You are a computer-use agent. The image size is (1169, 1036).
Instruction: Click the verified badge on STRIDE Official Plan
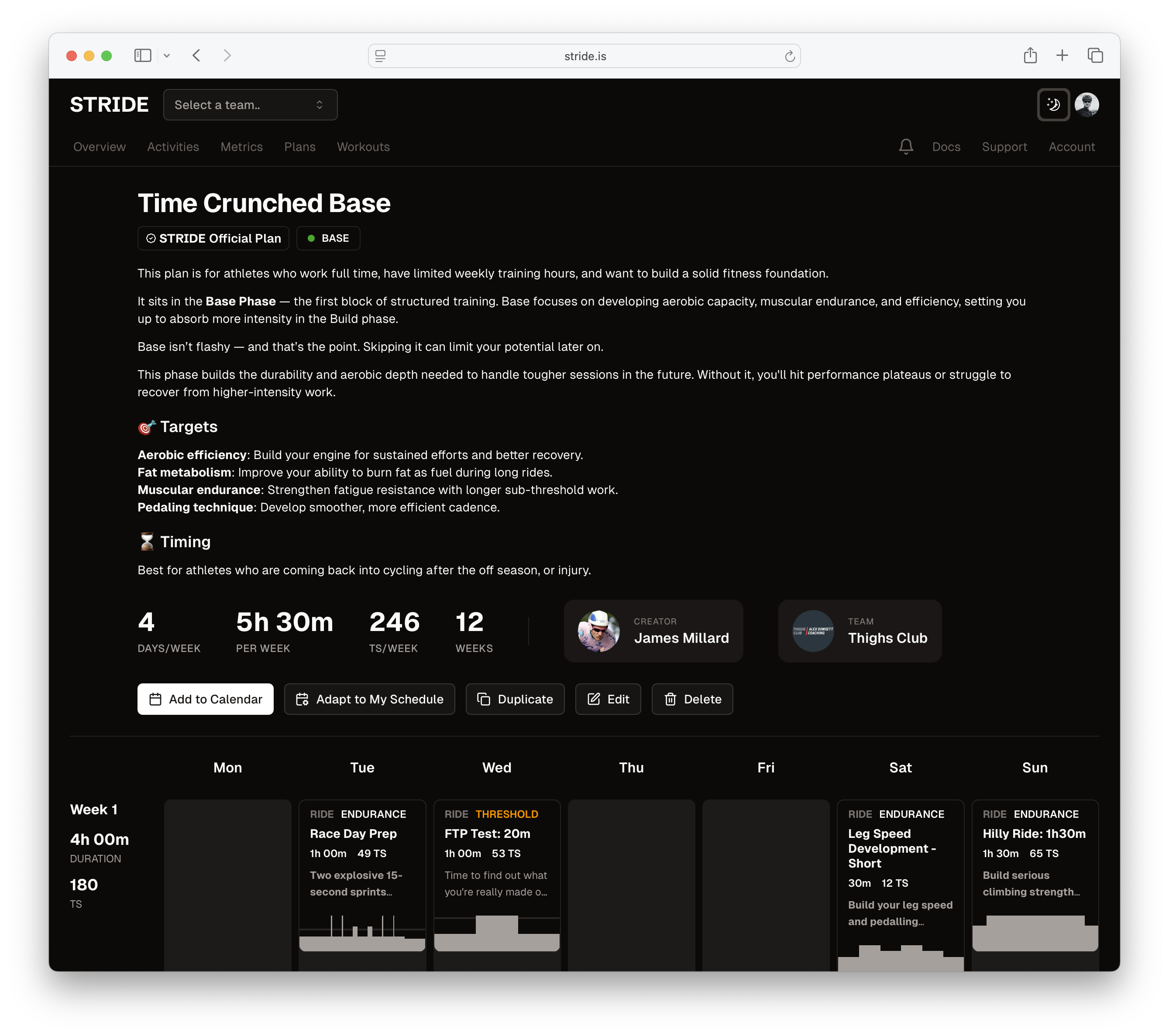151,238
